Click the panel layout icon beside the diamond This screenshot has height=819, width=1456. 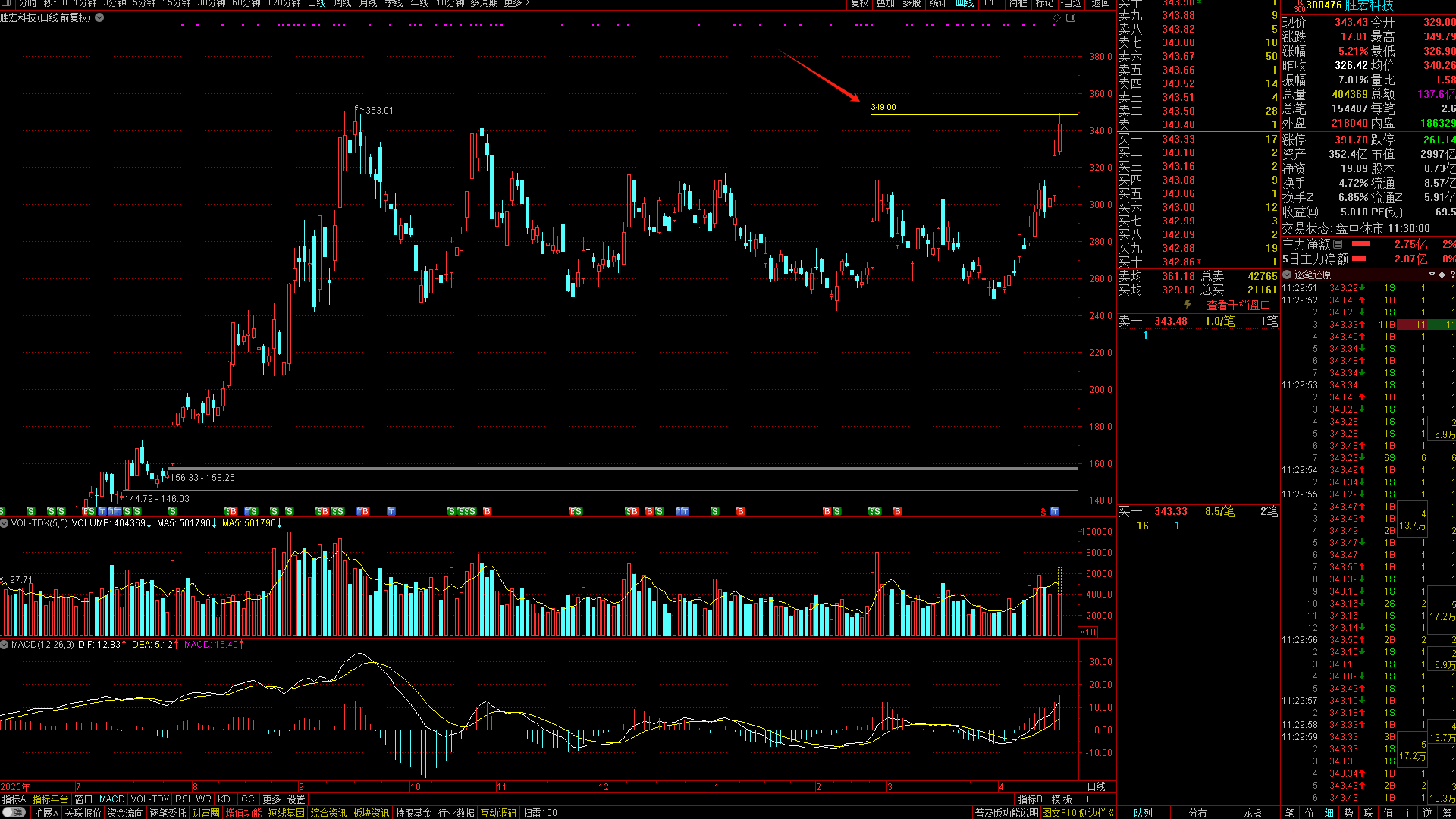point(1071,17)
